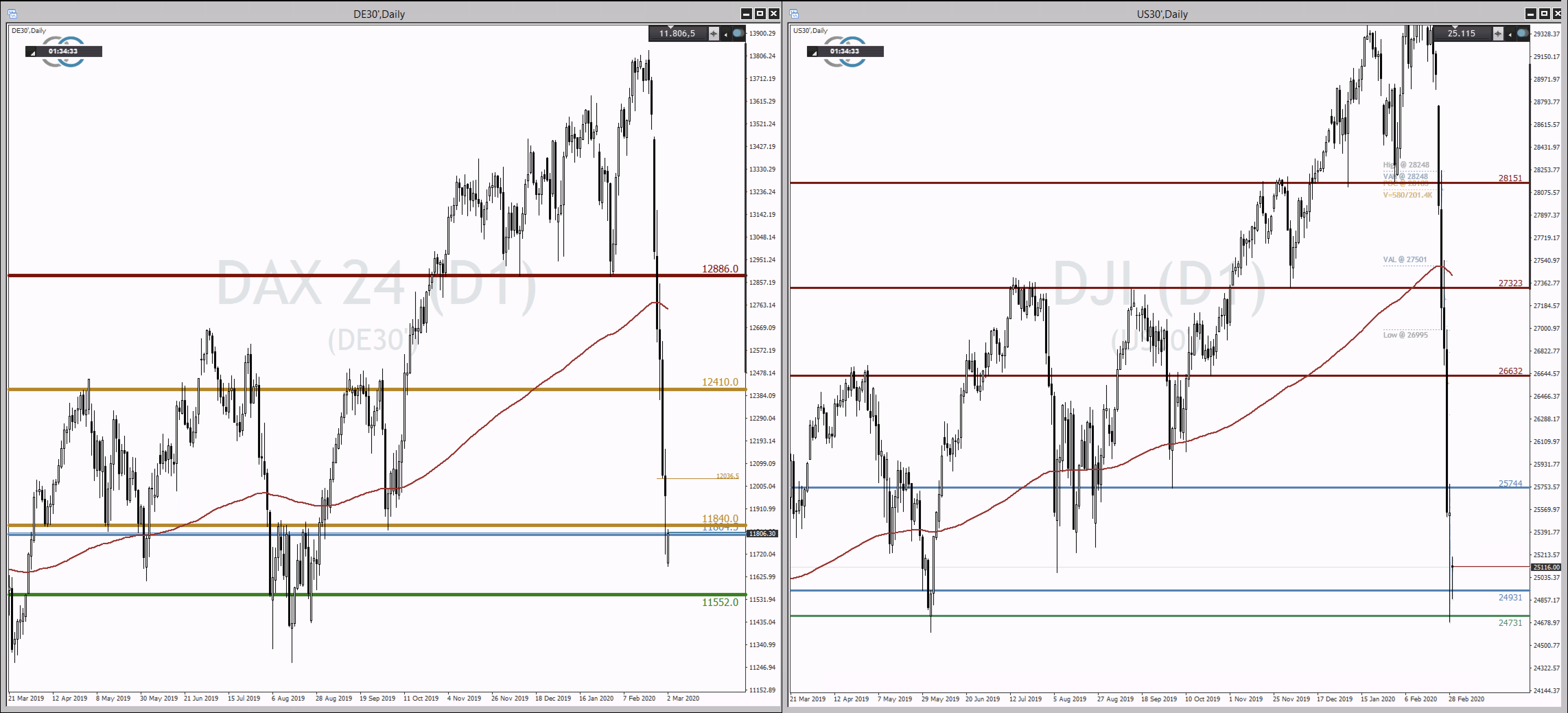Click the US30 01:34:33 candle timer
This screenshot has width=1568, height=713.
point(845,51)
